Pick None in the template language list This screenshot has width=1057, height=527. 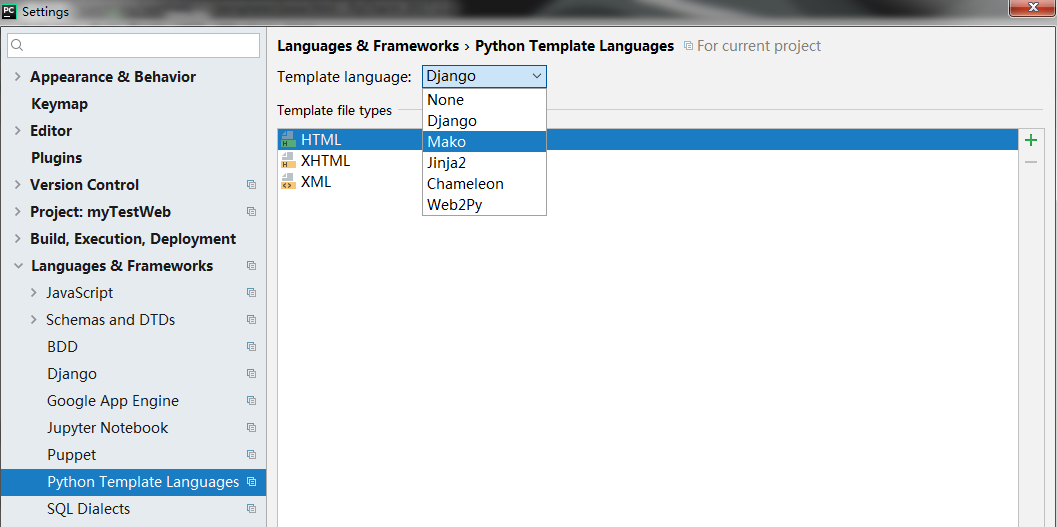click(x=445, y=100)
